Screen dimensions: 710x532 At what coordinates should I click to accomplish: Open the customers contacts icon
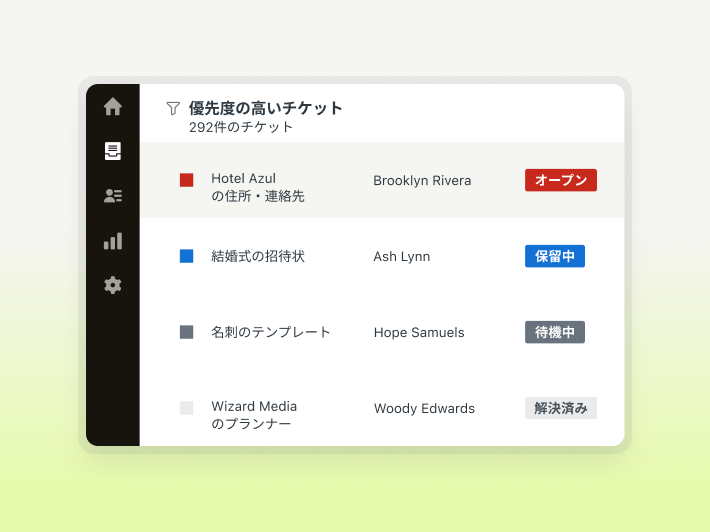pyautogui.click(x=113, y=196)
